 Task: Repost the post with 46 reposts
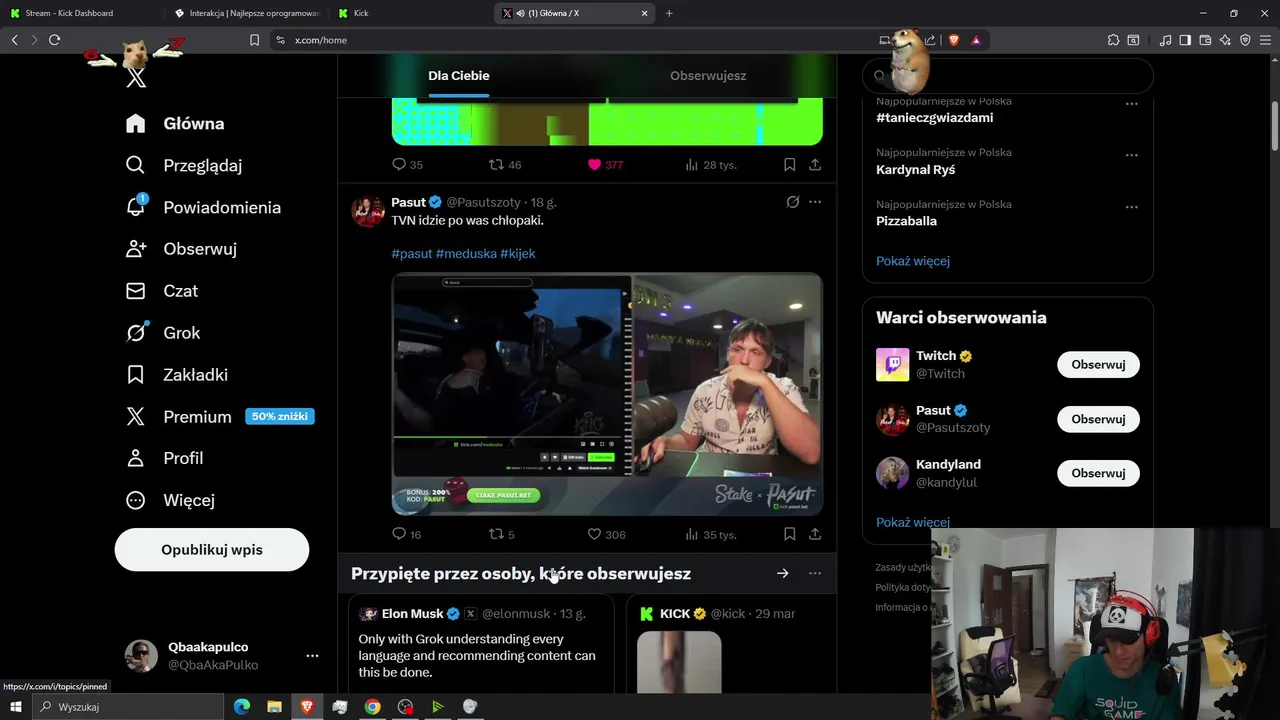[495, 164]
